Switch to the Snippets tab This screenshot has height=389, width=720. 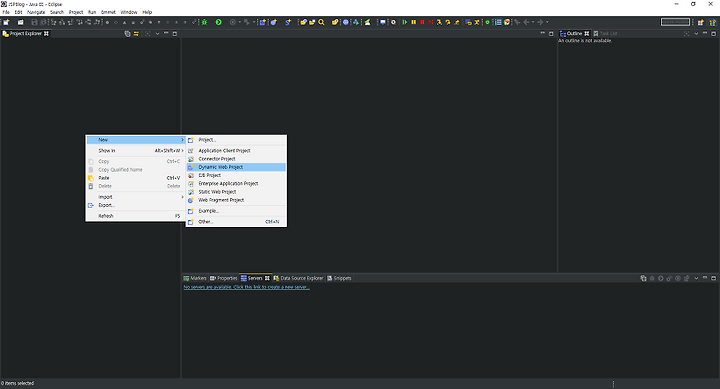coord(339,278)
